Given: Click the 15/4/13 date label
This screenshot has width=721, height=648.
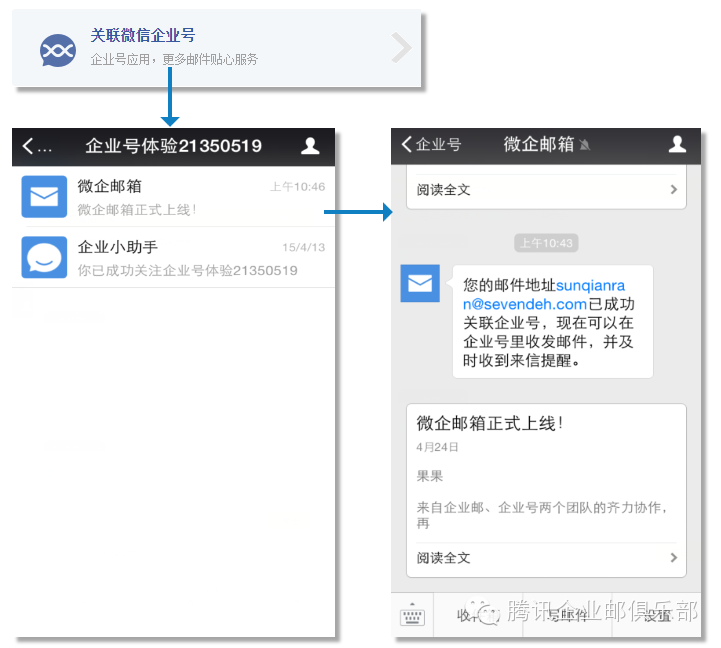Looking at the screenshot, I should pos(303,247).
